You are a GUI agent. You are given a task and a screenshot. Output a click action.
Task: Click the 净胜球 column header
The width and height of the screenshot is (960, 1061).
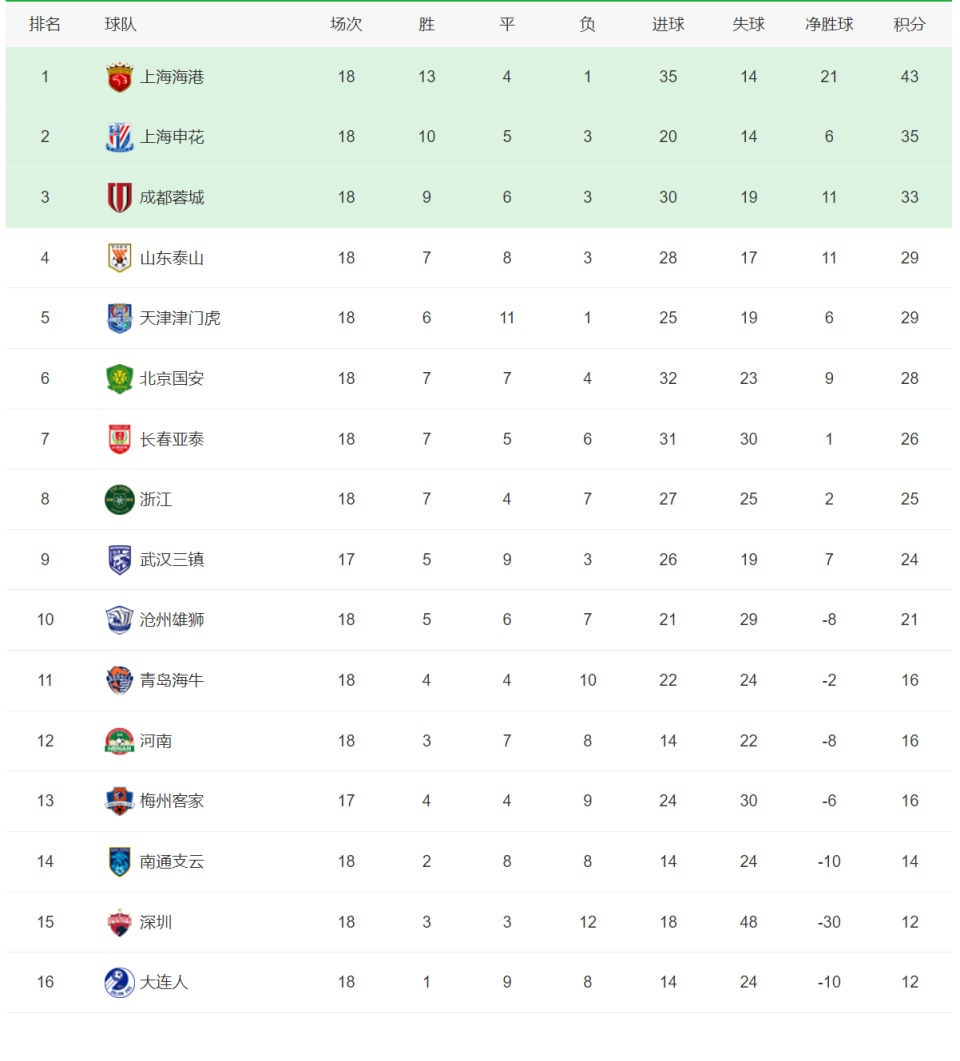829,25
